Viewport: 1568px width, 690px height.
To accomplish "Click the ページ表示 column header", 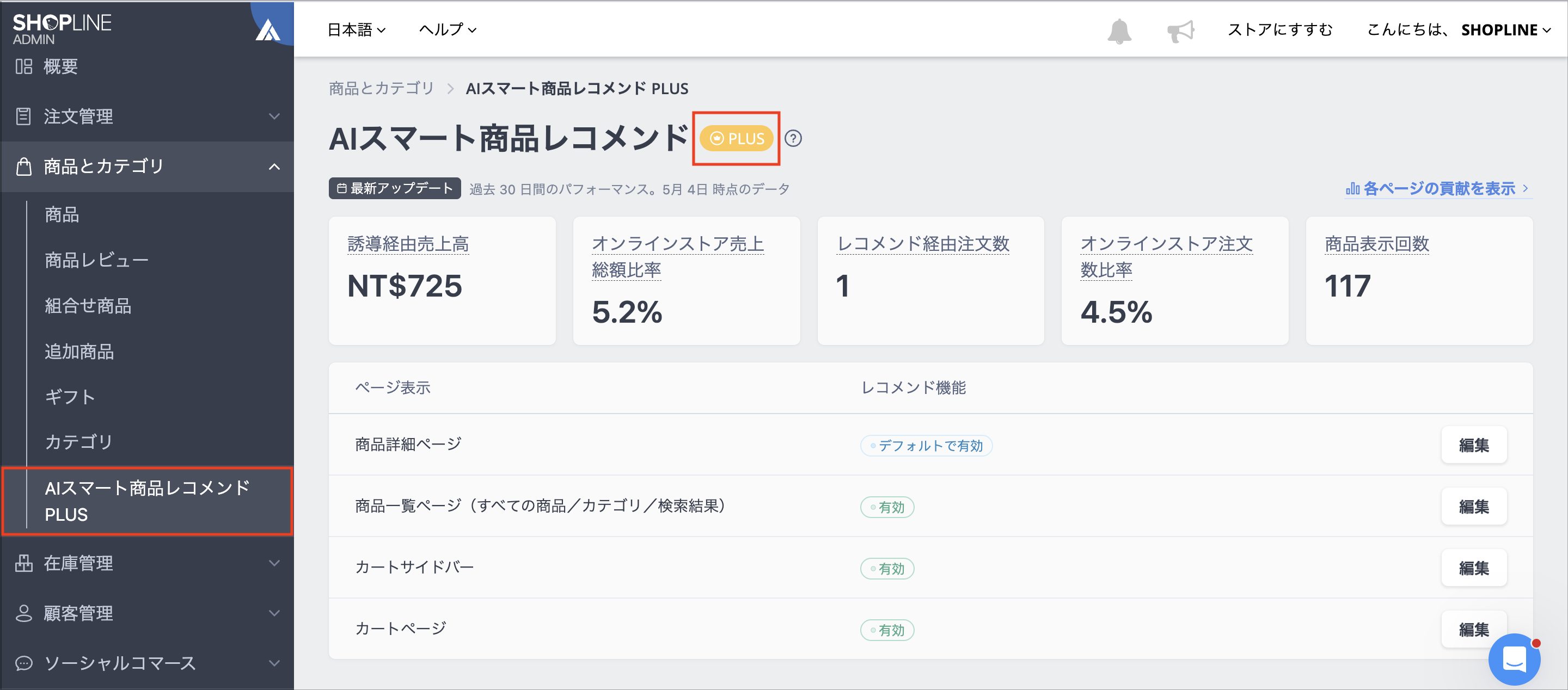I will (393, 388).
